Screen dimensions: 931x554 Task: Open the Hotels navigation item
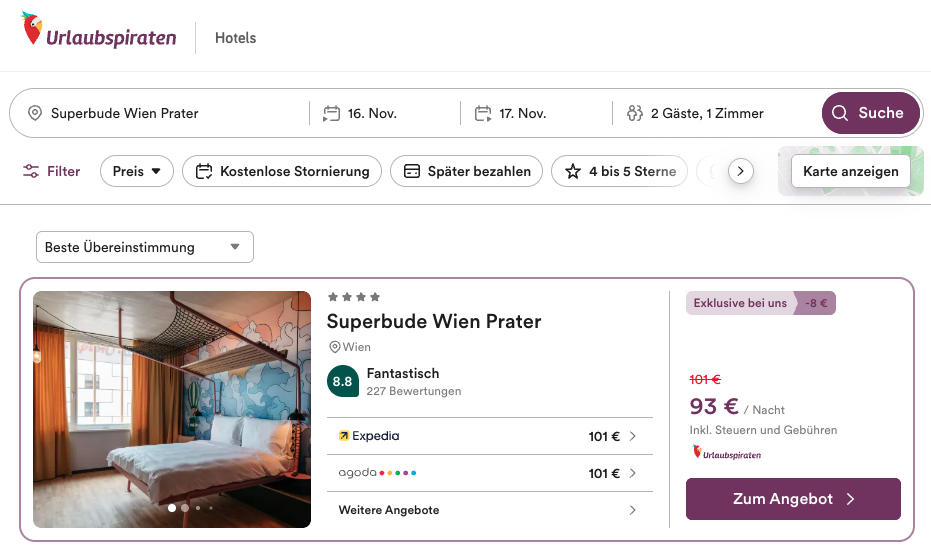(236, 38)
